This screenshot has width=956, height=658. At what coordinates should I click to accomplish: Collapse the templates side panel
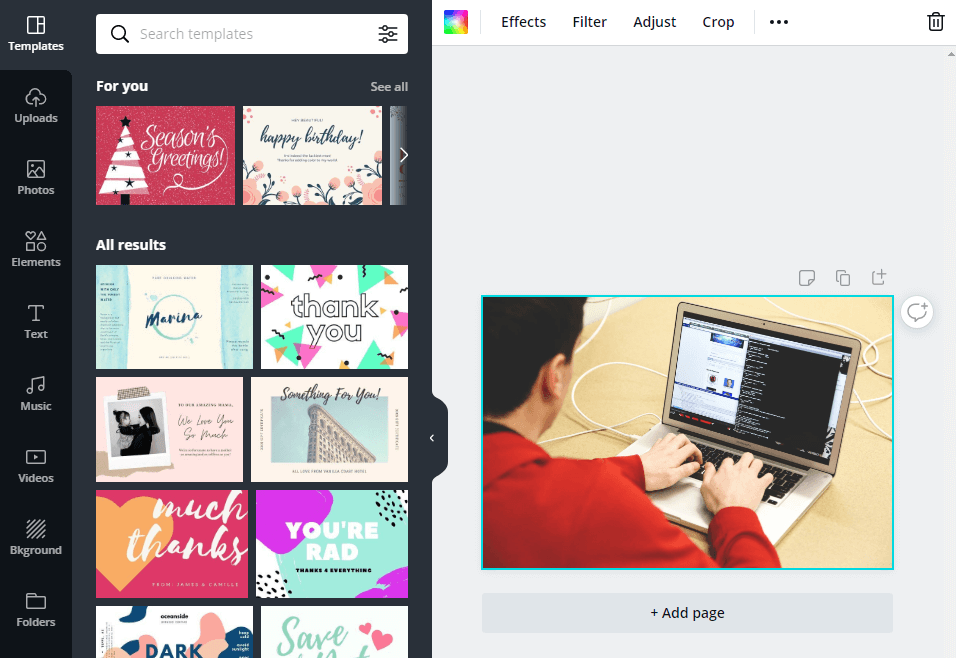coord(432,437)
